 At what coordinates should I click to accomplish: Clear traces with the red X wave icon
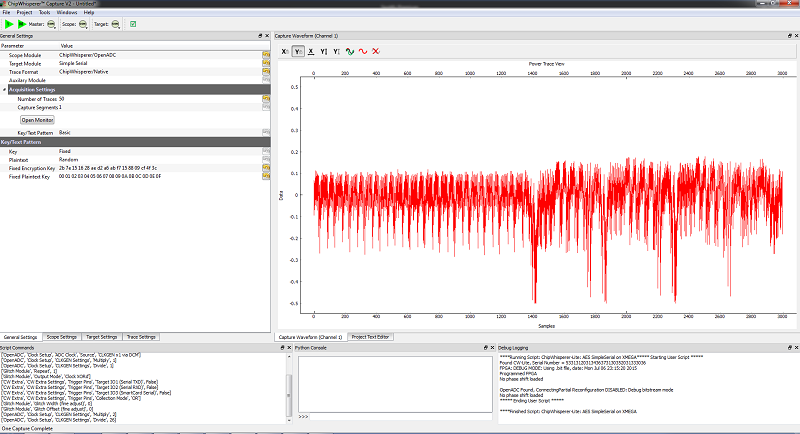375,51
